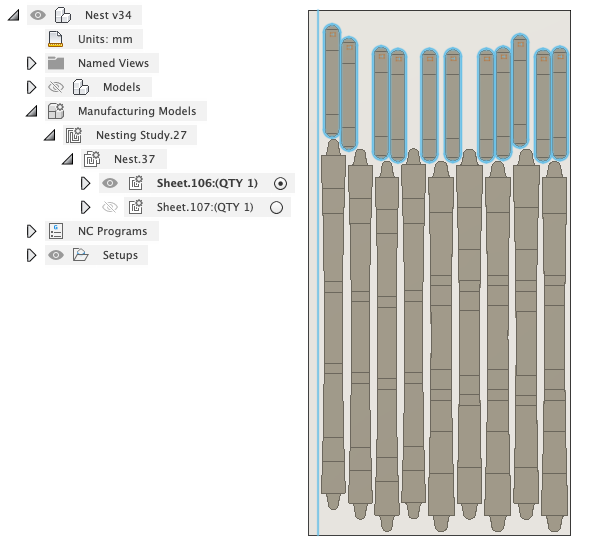Select Nest.37 label

pos(135,159)
